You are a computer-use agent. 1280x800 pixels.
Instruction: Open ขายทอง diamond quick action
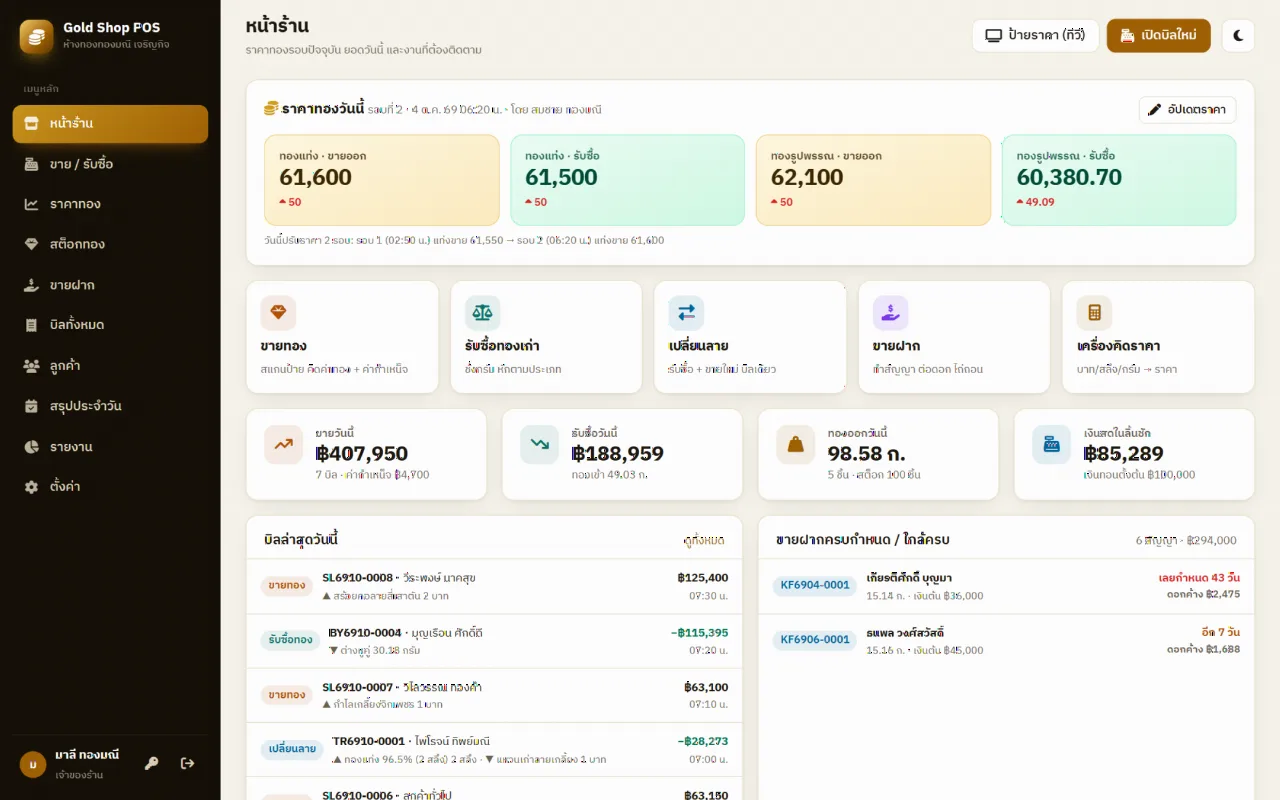point(342,337)
